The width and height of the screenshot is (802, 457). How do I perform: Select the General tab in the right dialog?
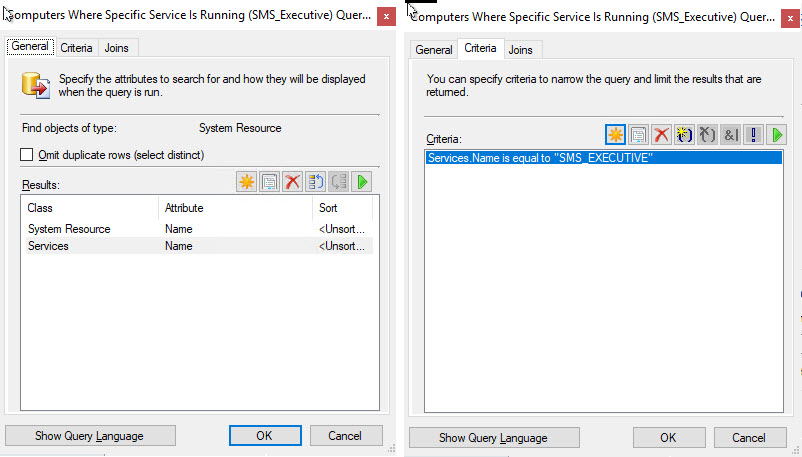[x=434, y=50]
